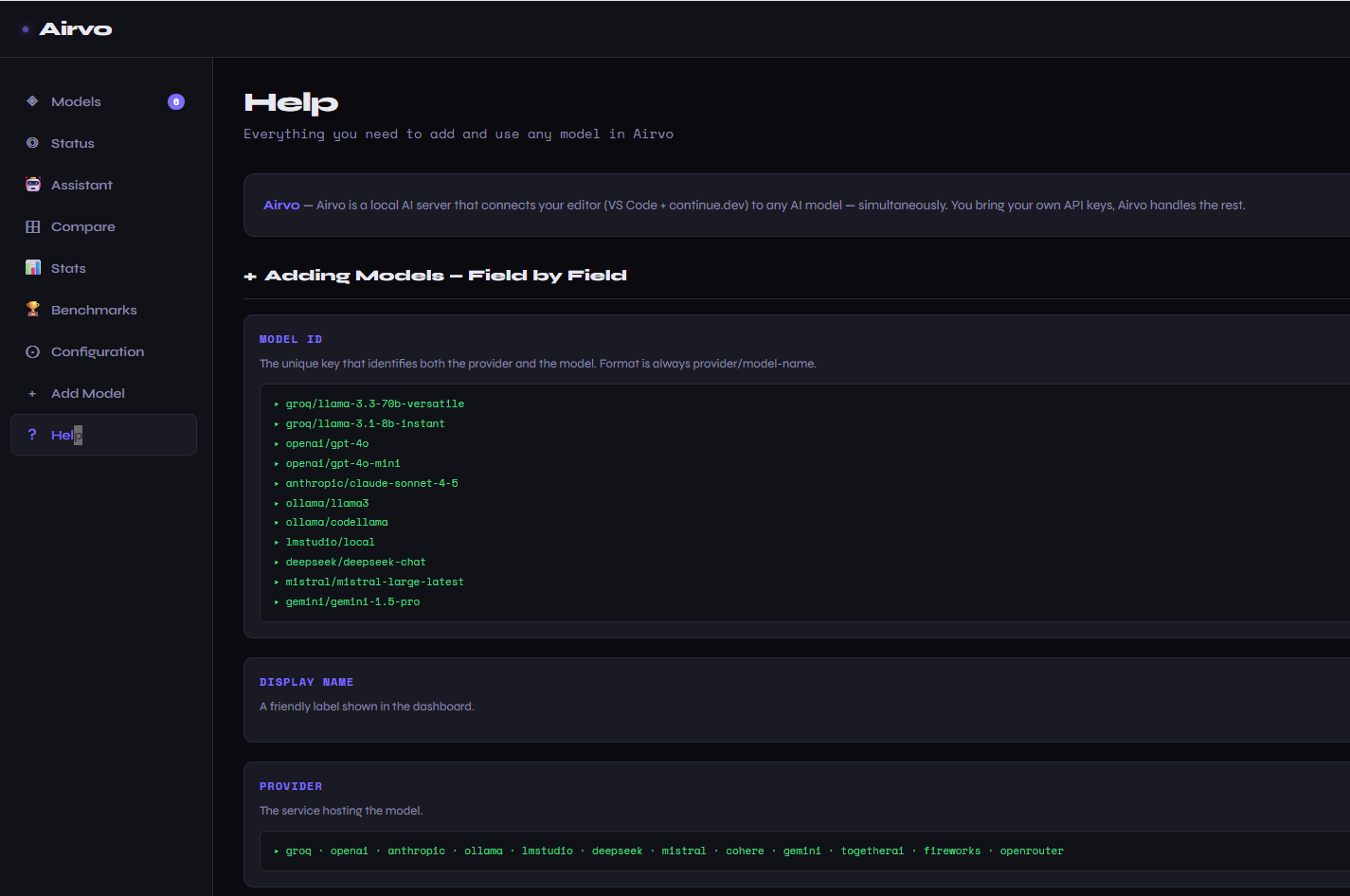Select anthropic/claude-sonnet-4-5 example
Image resolution: width=1350 pixels, height=896 pixels.
pos(371,483)
